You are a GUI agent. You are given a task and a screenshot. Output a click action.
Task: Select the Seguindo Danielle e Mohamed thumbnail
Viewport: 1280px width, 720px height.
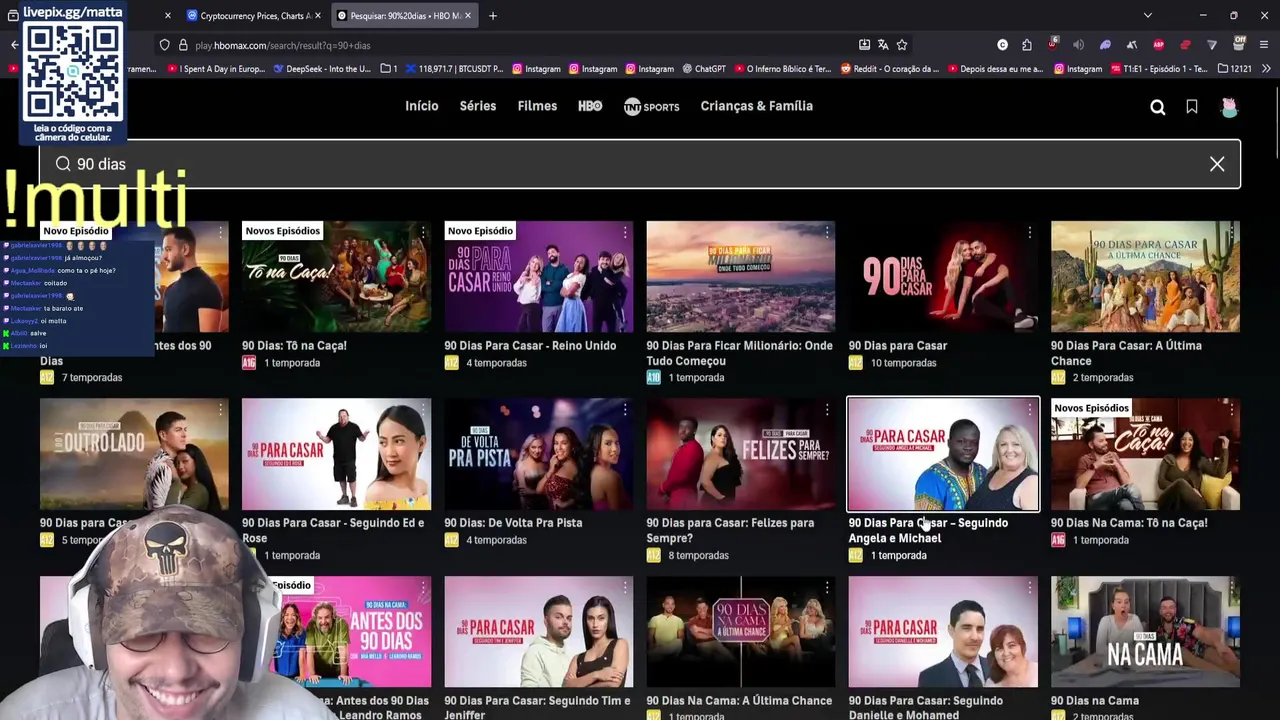point(943,631)
